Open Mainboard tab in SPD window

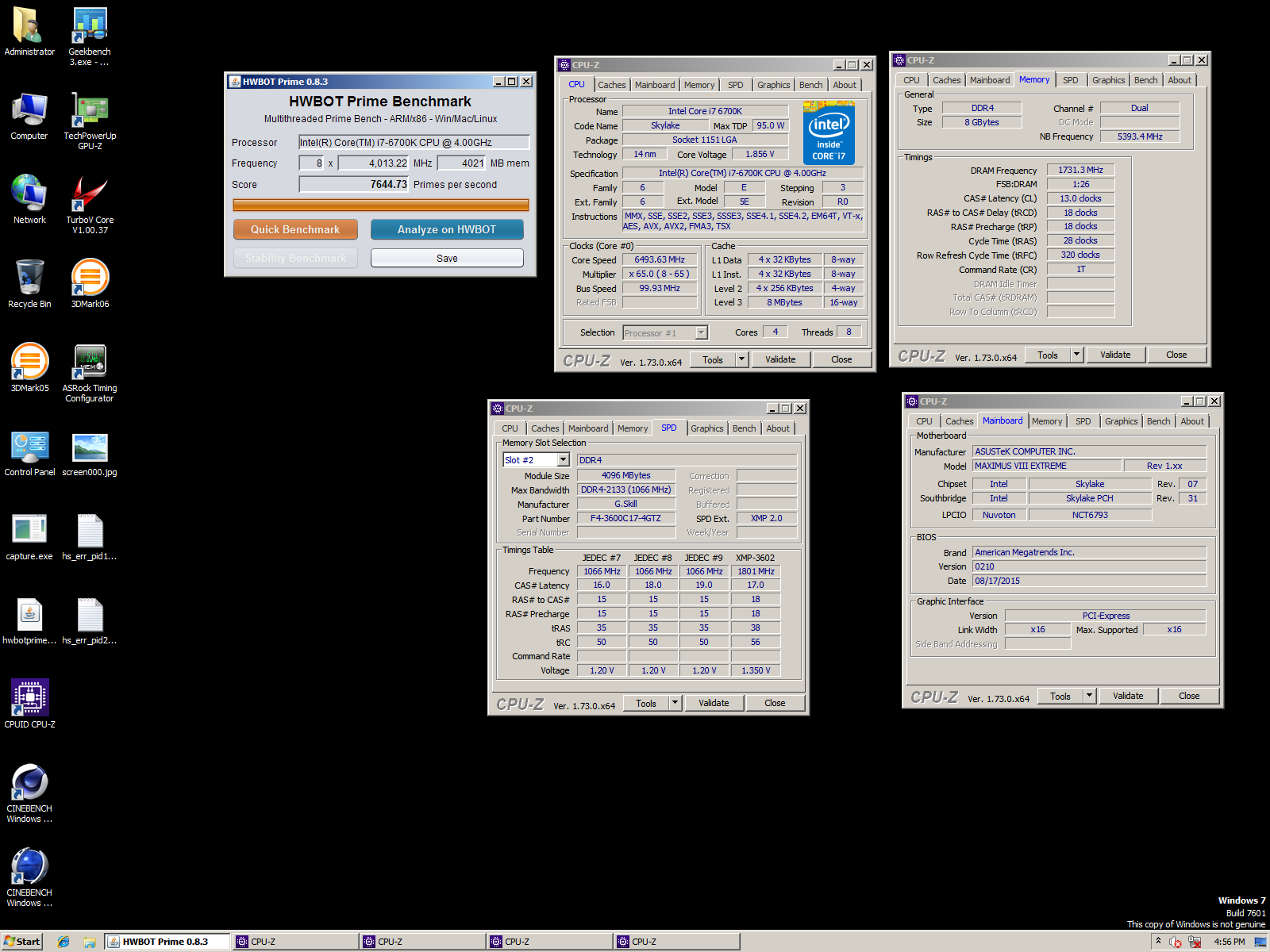(588, 428)
